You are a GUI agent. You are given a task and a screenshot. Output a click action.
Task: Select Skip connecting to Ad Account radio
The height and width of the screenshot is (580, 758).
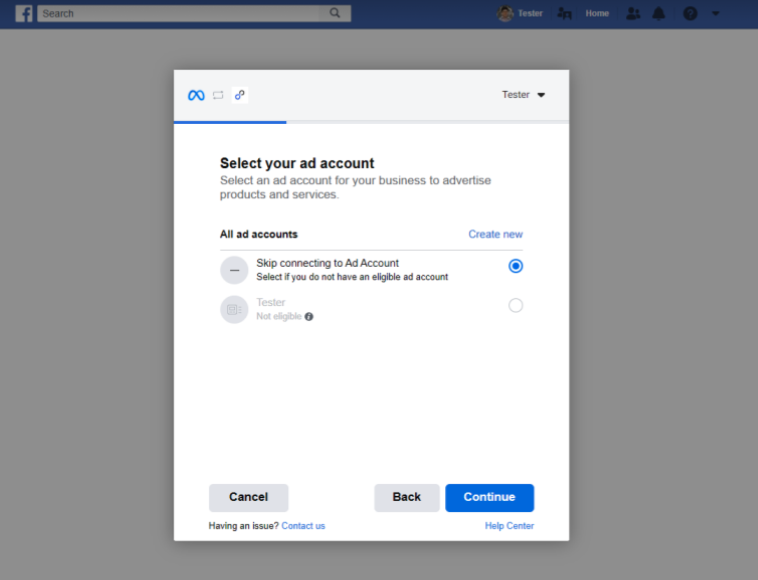515,266
